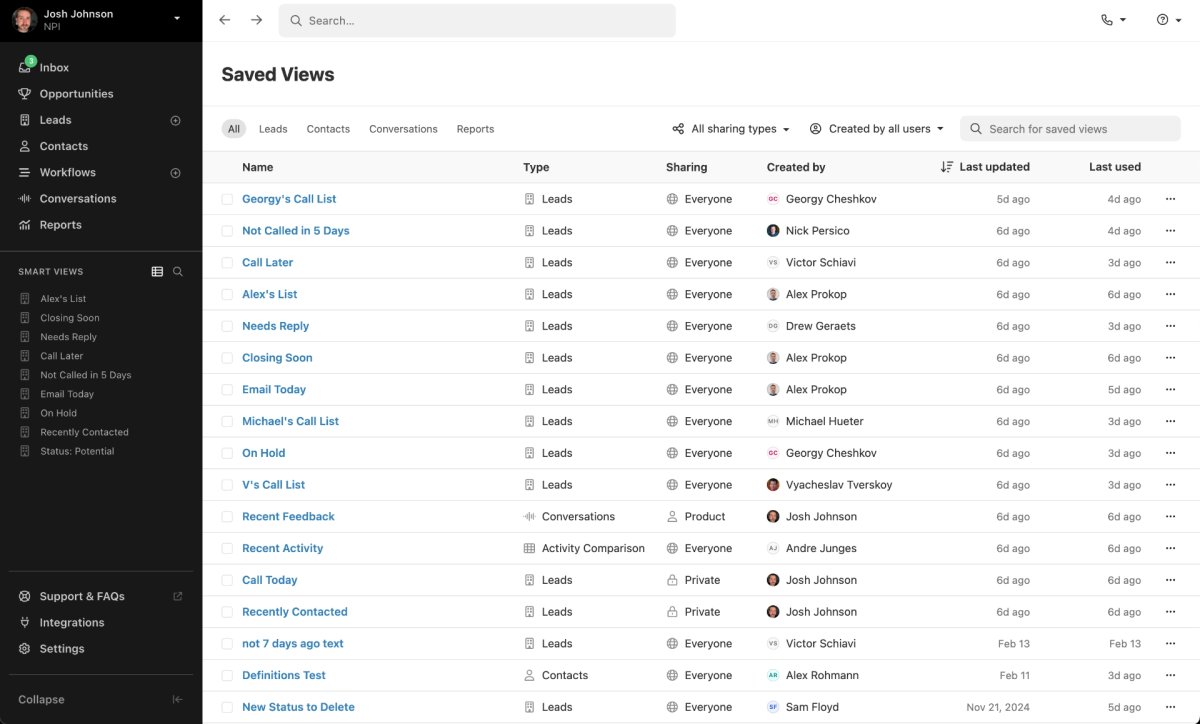Sort by the Last used column header
Image resolution: width=1200 pixels, height=724 pixels.
tap(1115, 167)
